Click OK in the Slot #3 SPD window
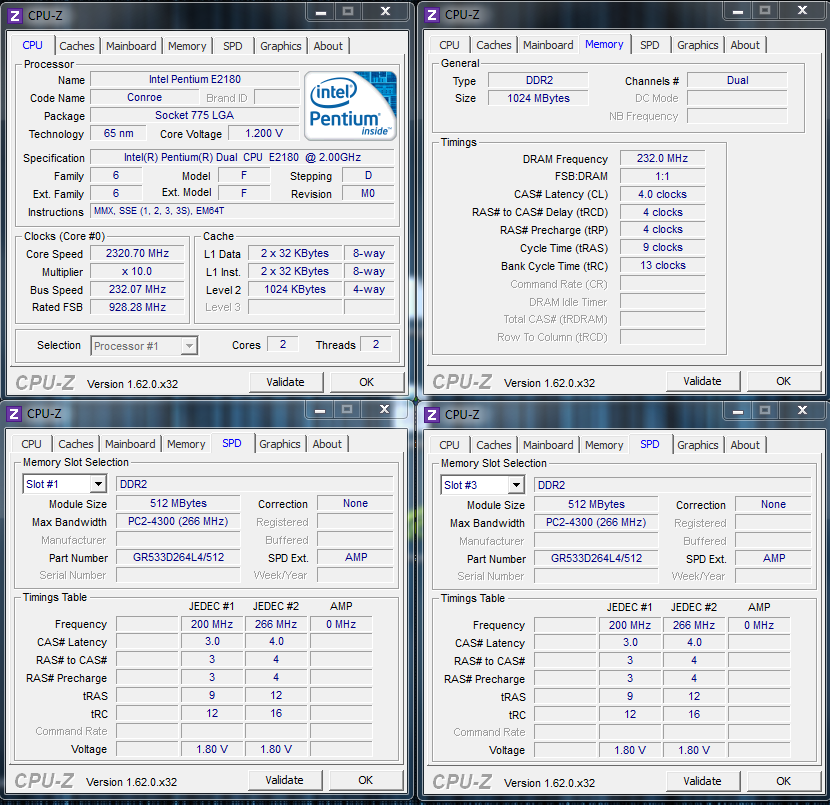The height and width of the screenshot is (805, 830). (x=783, y=781)
